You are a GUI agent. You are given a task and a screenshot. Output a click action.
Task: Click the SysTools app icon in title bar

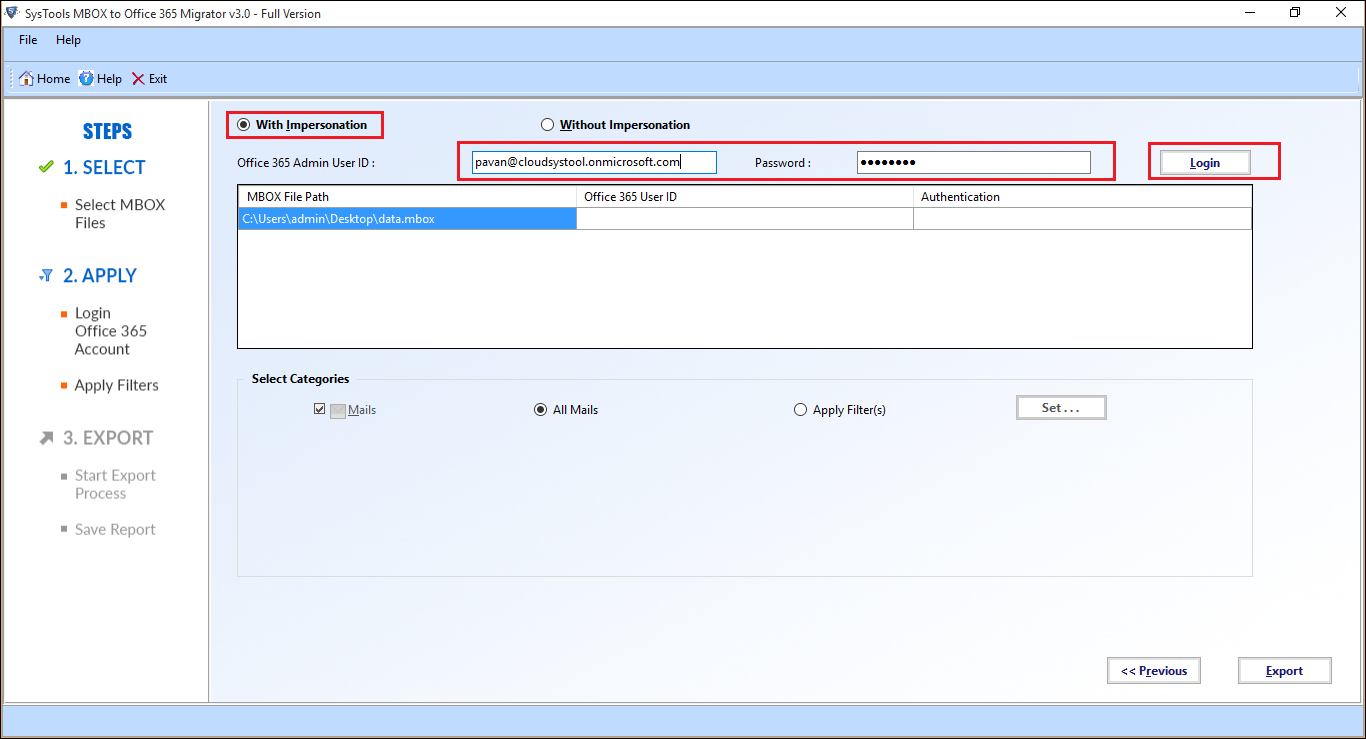[x=12, y=14]
